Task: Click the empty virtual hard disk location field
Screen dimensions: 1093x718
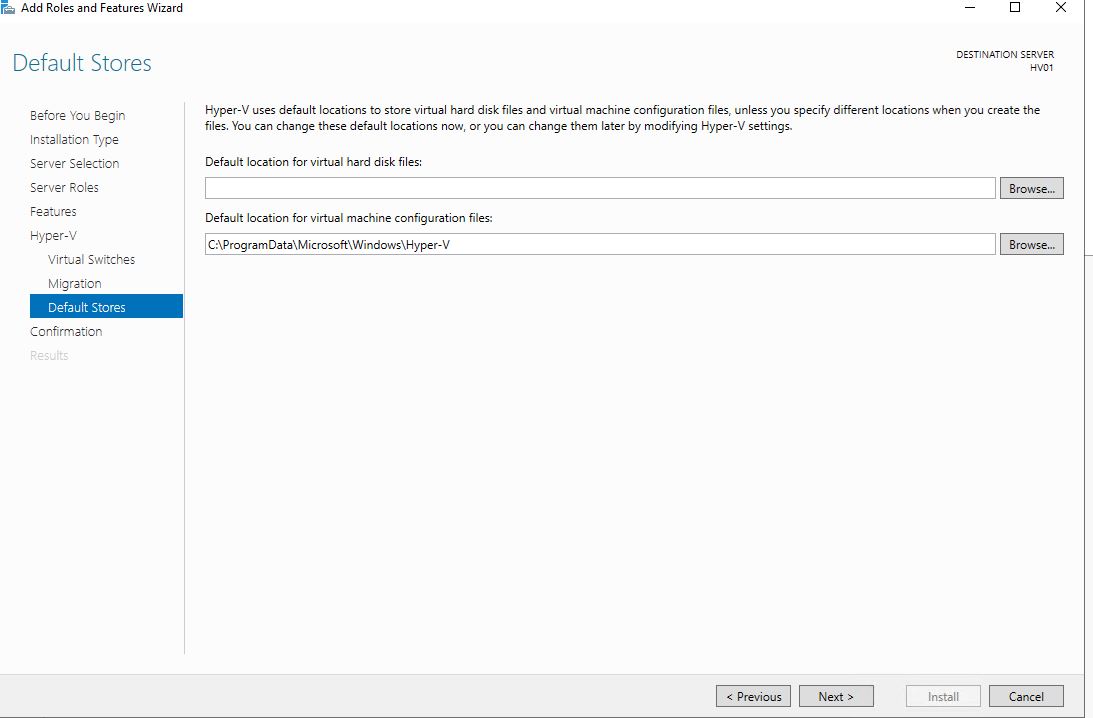Action: pos(600,188)
